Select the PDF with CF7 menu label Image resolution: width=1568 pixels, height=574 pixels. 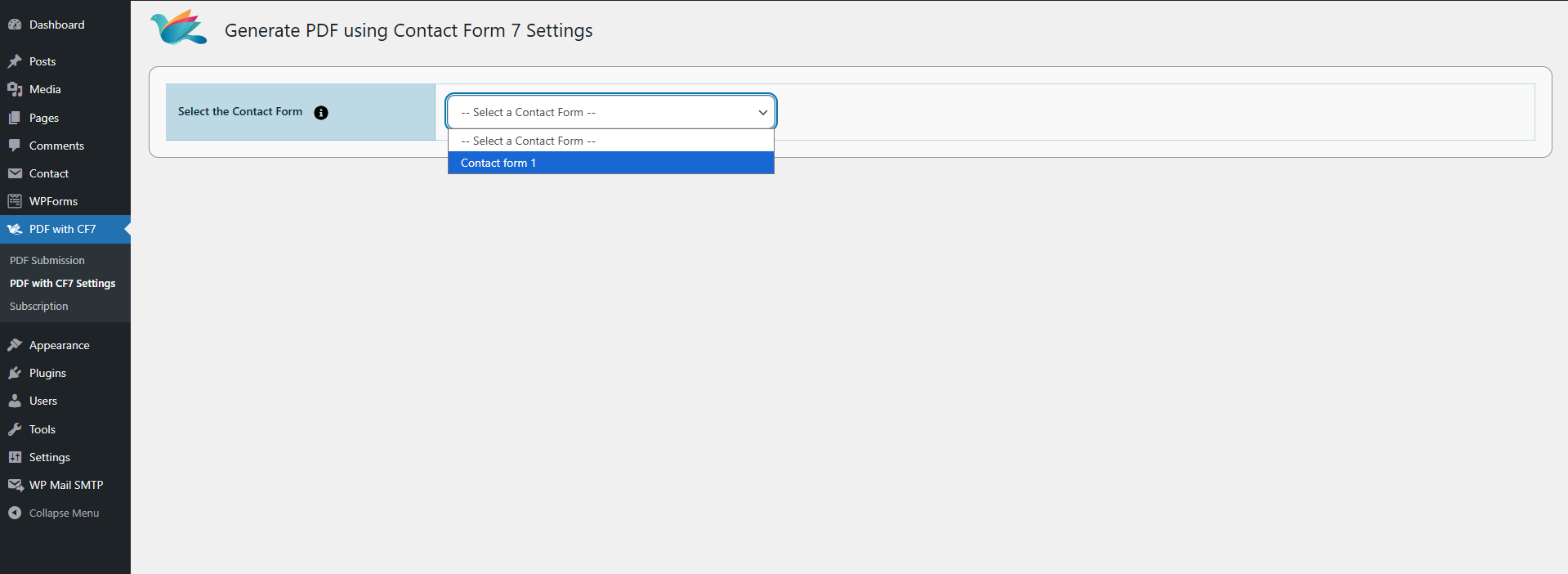point(63,229)
